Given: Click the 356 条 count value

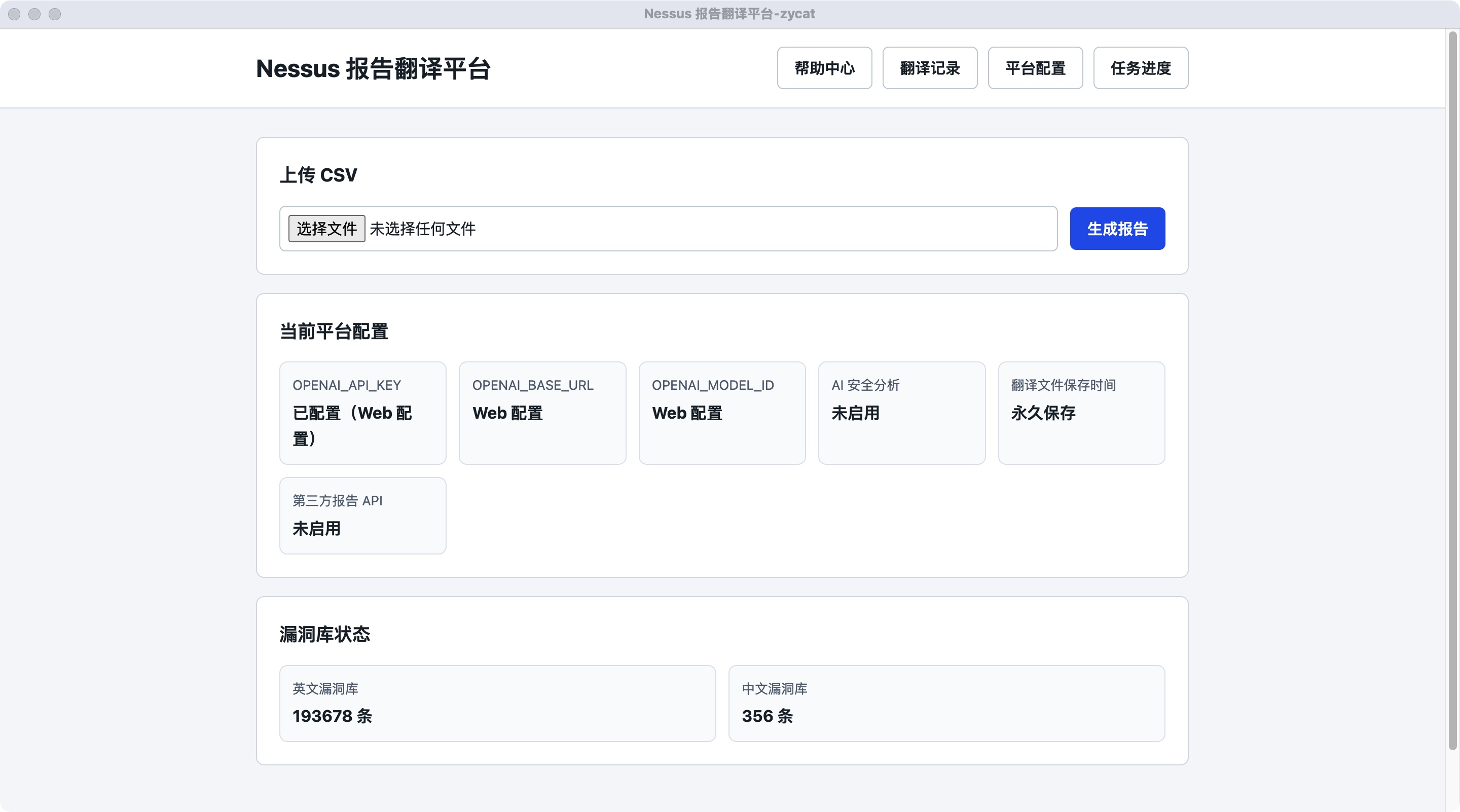Looking at the screenshot, I should [768, 716].
